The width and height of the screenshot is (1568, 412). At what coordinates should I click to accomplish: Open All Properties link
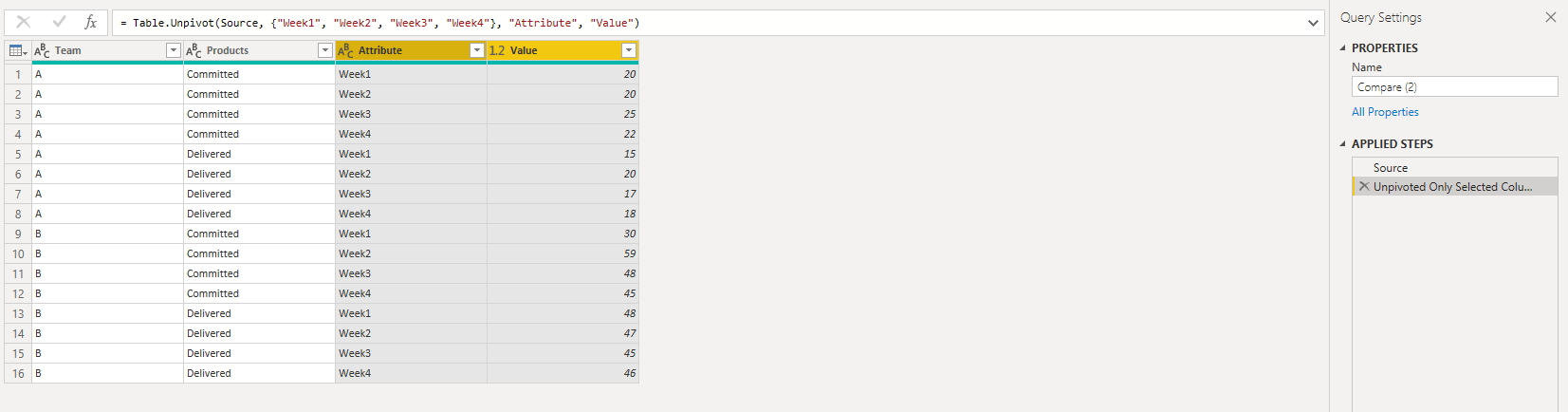1385,112
